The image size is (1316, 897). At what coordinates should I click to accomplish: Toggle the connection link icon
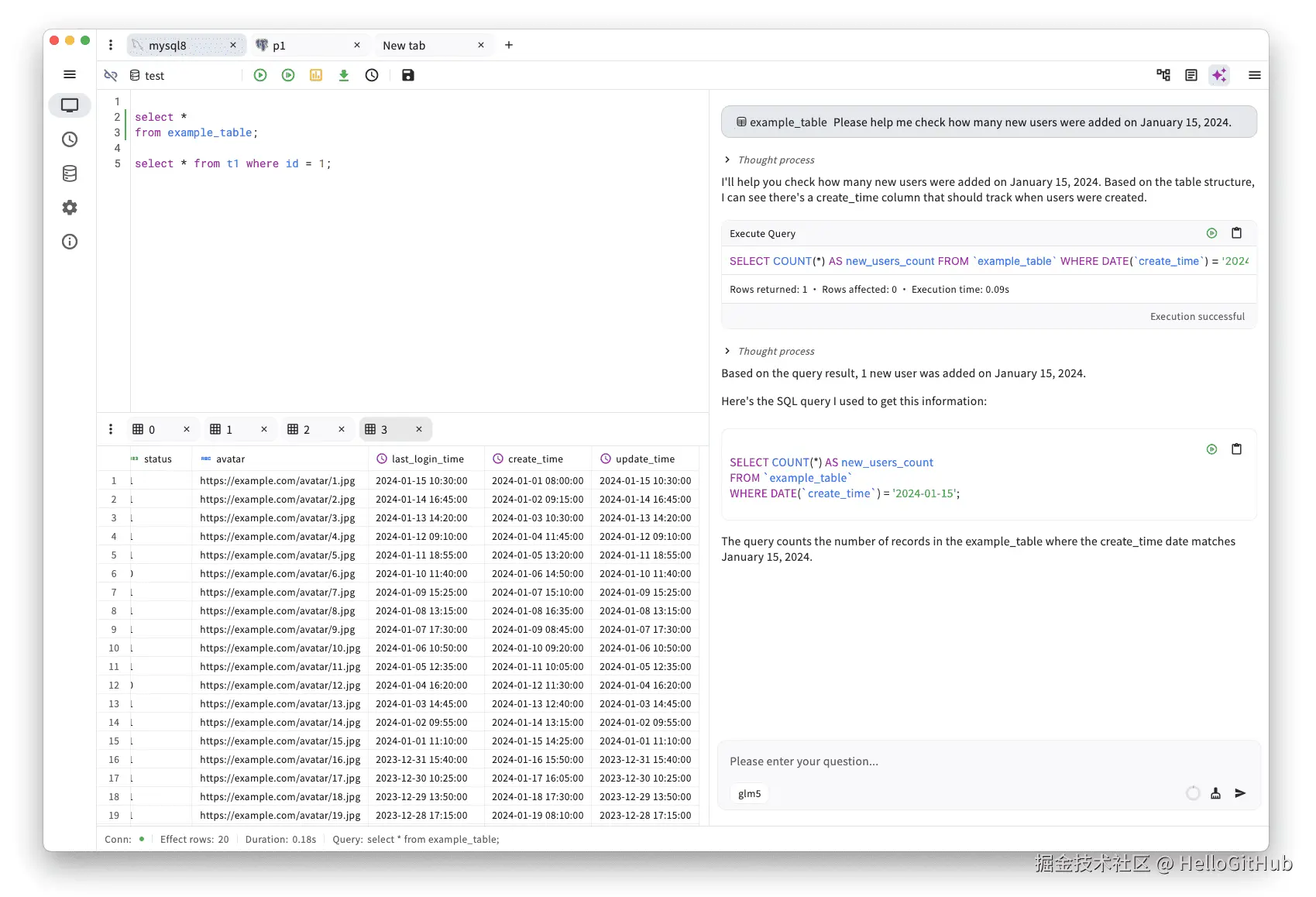coord(111,75)
